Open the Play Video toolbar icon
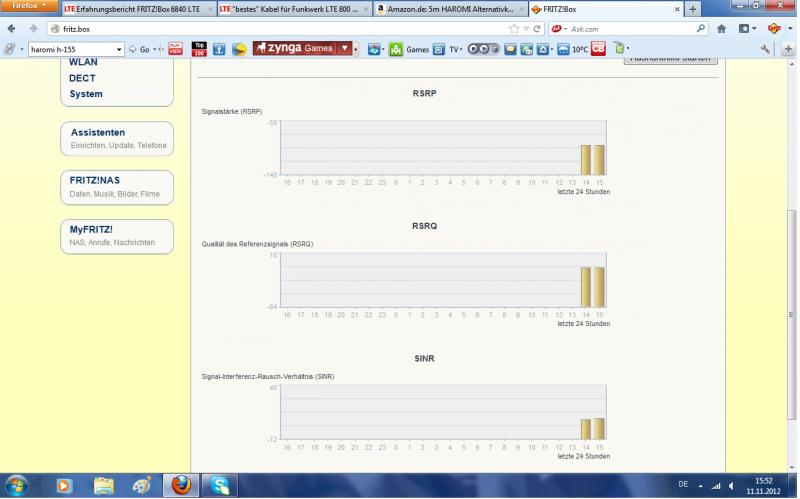Image resolution: width=800 pixels, height=499 pixels. click(176, 49)
